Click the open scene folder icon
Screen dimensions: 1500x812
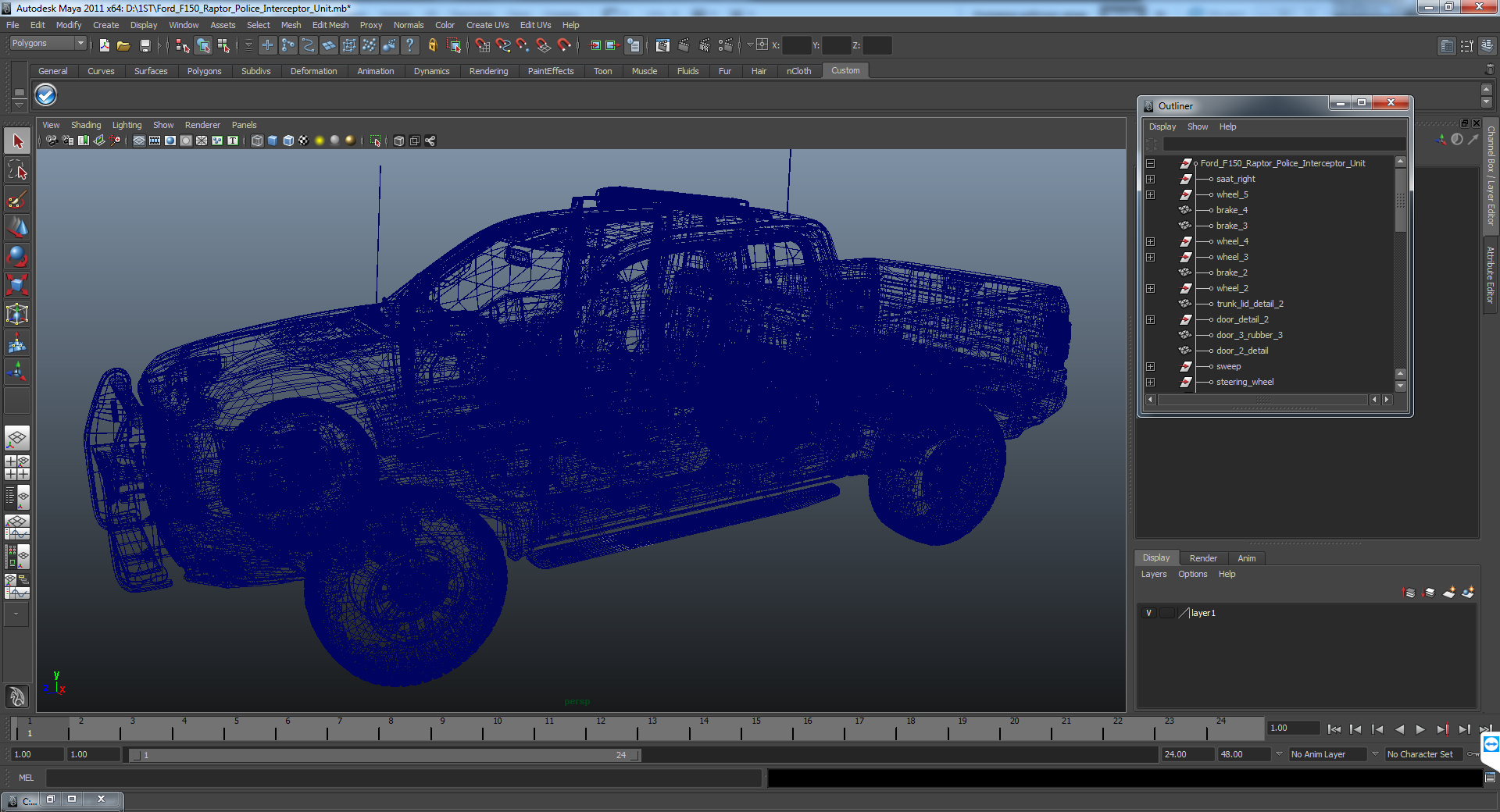(x=123, y=45)
